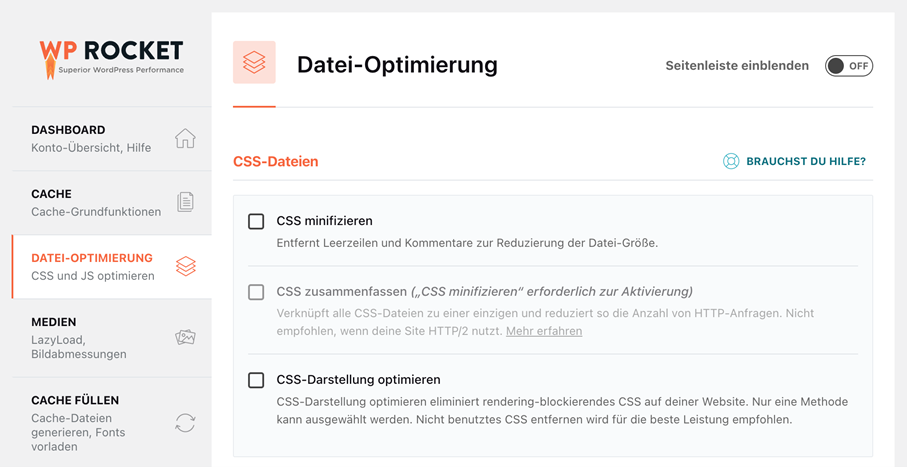Check the CSS-Darstellung optimieren checkbox
The height and width of the screenshot is (467, 907).
[256, 380]
